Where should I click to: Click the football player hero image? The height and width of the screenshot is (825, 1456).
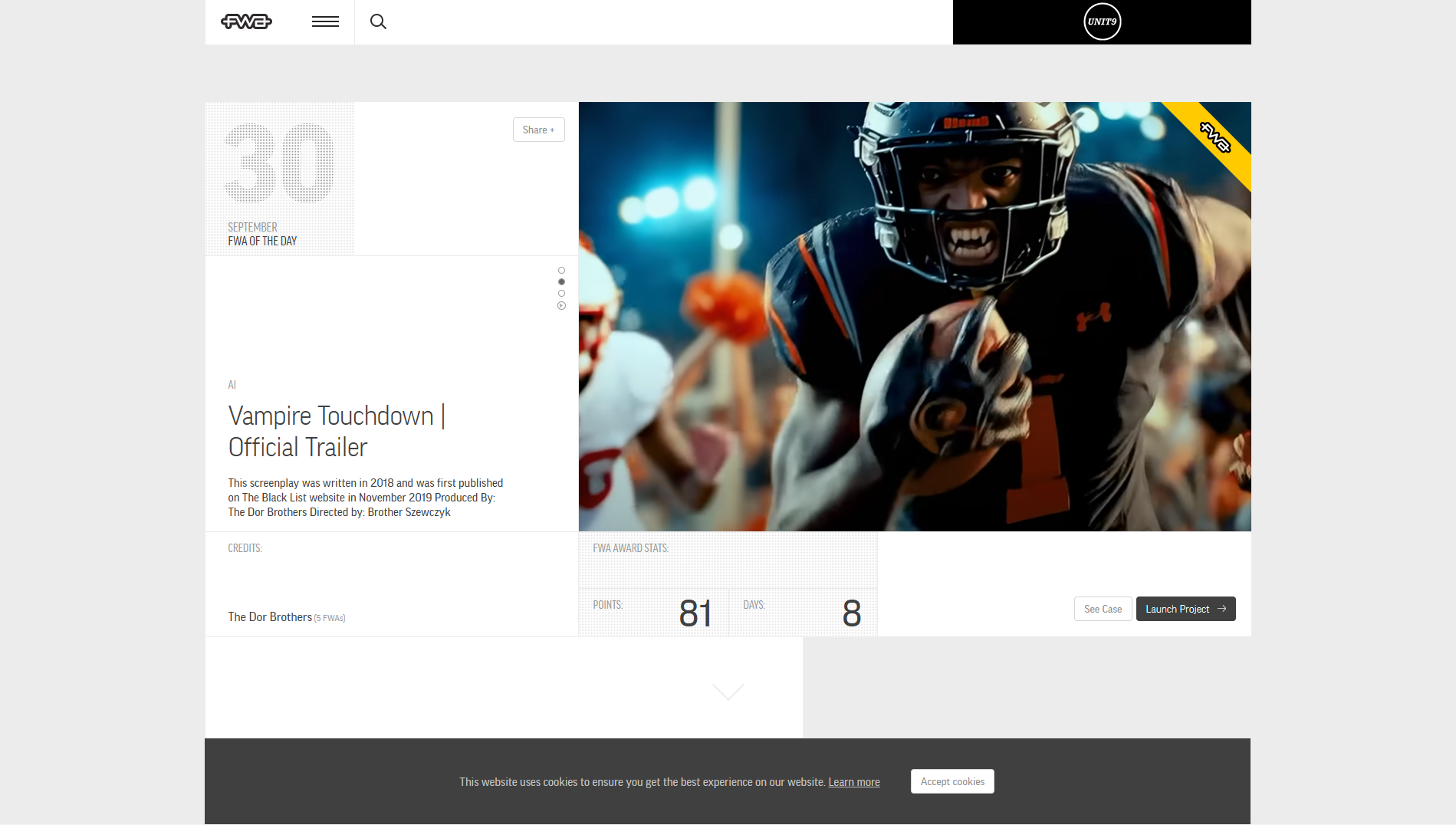[x=915, y=317]
